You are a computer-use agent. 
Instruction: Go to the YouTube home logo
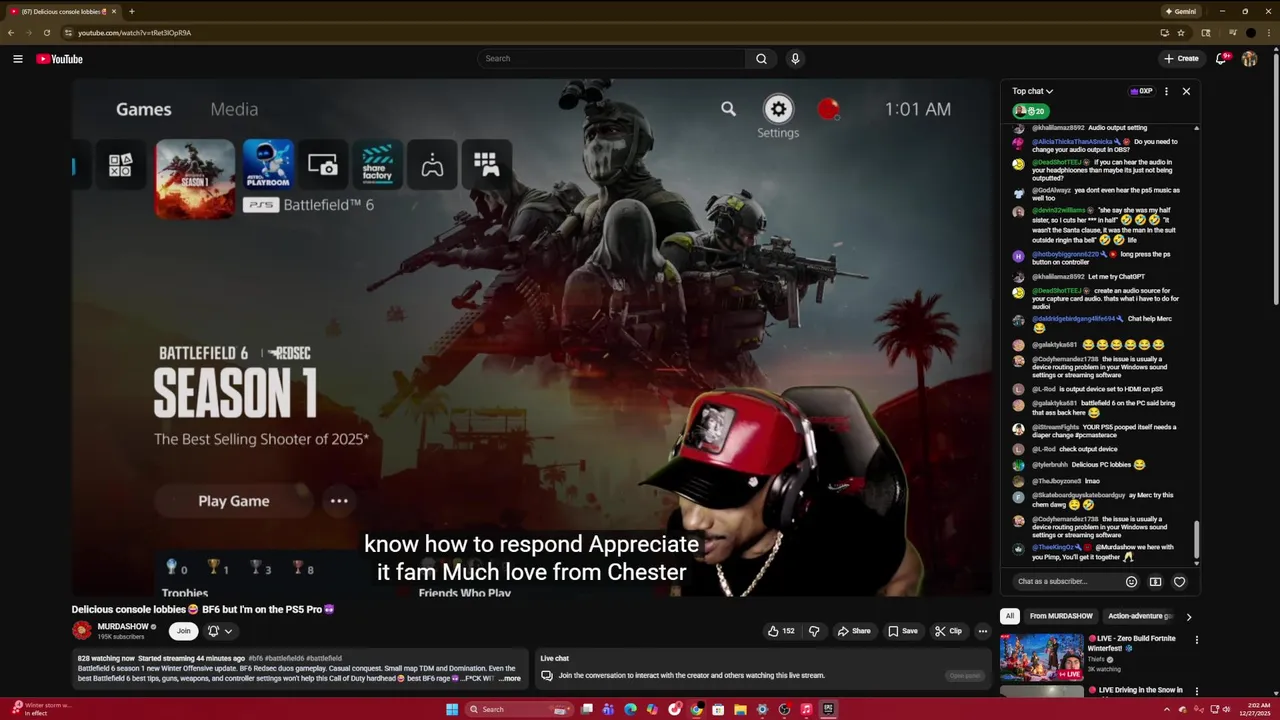click(x=59, y=59)
